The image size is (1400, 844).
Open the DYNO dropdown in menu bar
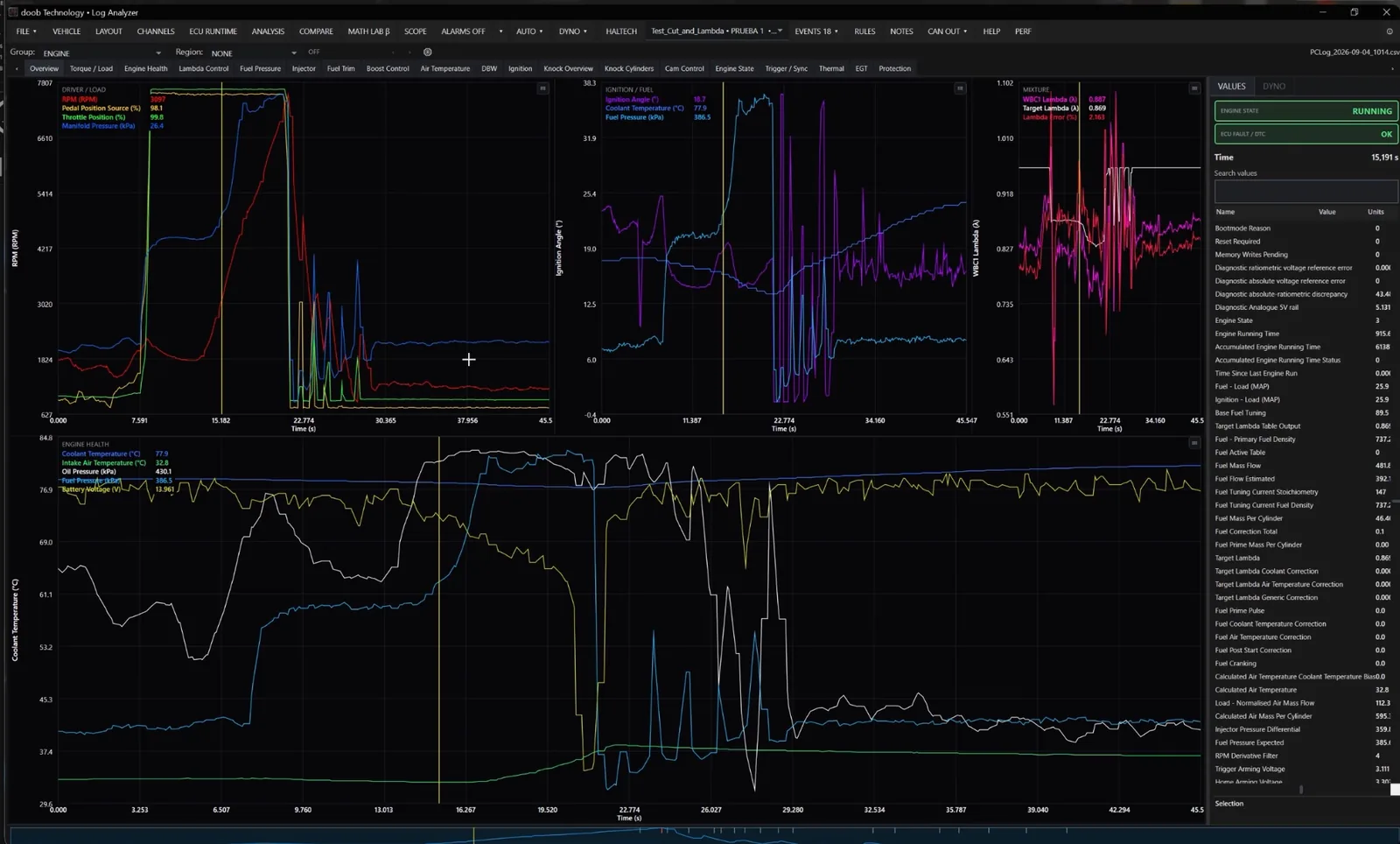point(573,32)
